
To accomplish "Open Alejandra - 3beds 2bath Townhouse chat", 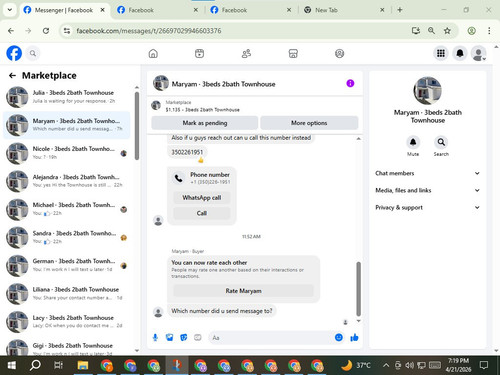I will [67, 181].
